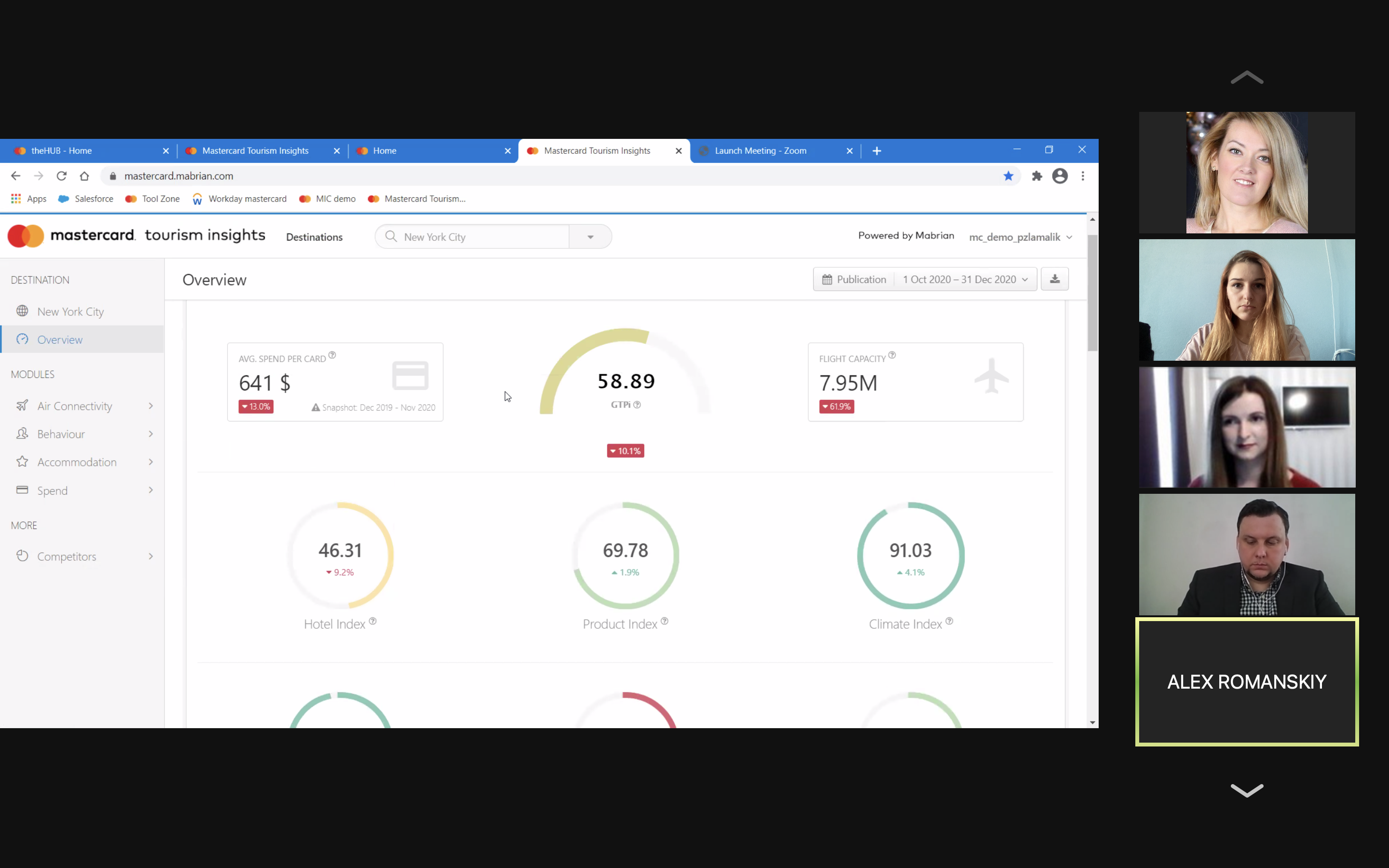Open the Apps bookmarks grid
Image resolution: width=1389 pixels, height=868 pixels.
click(x=29, y=199)
